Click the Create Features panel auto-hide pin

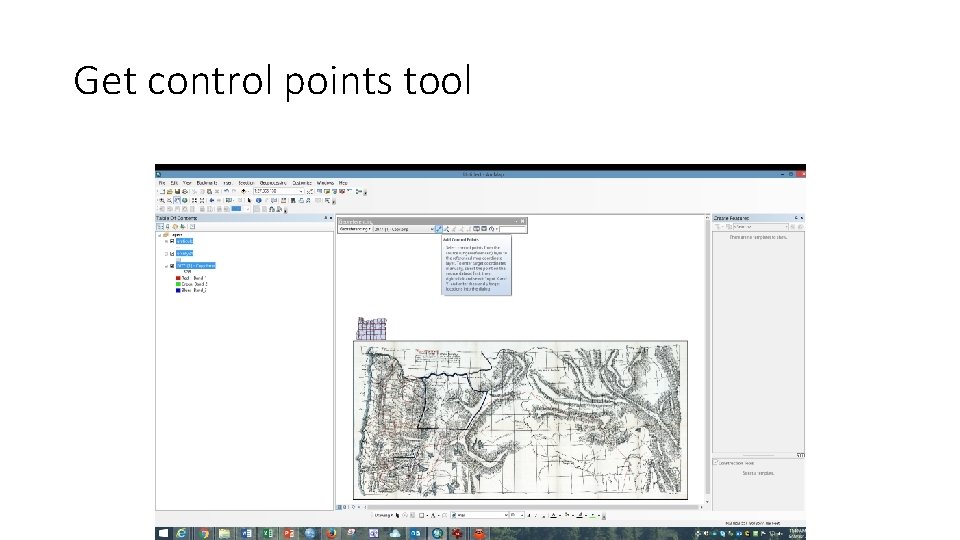pos(796,218)
